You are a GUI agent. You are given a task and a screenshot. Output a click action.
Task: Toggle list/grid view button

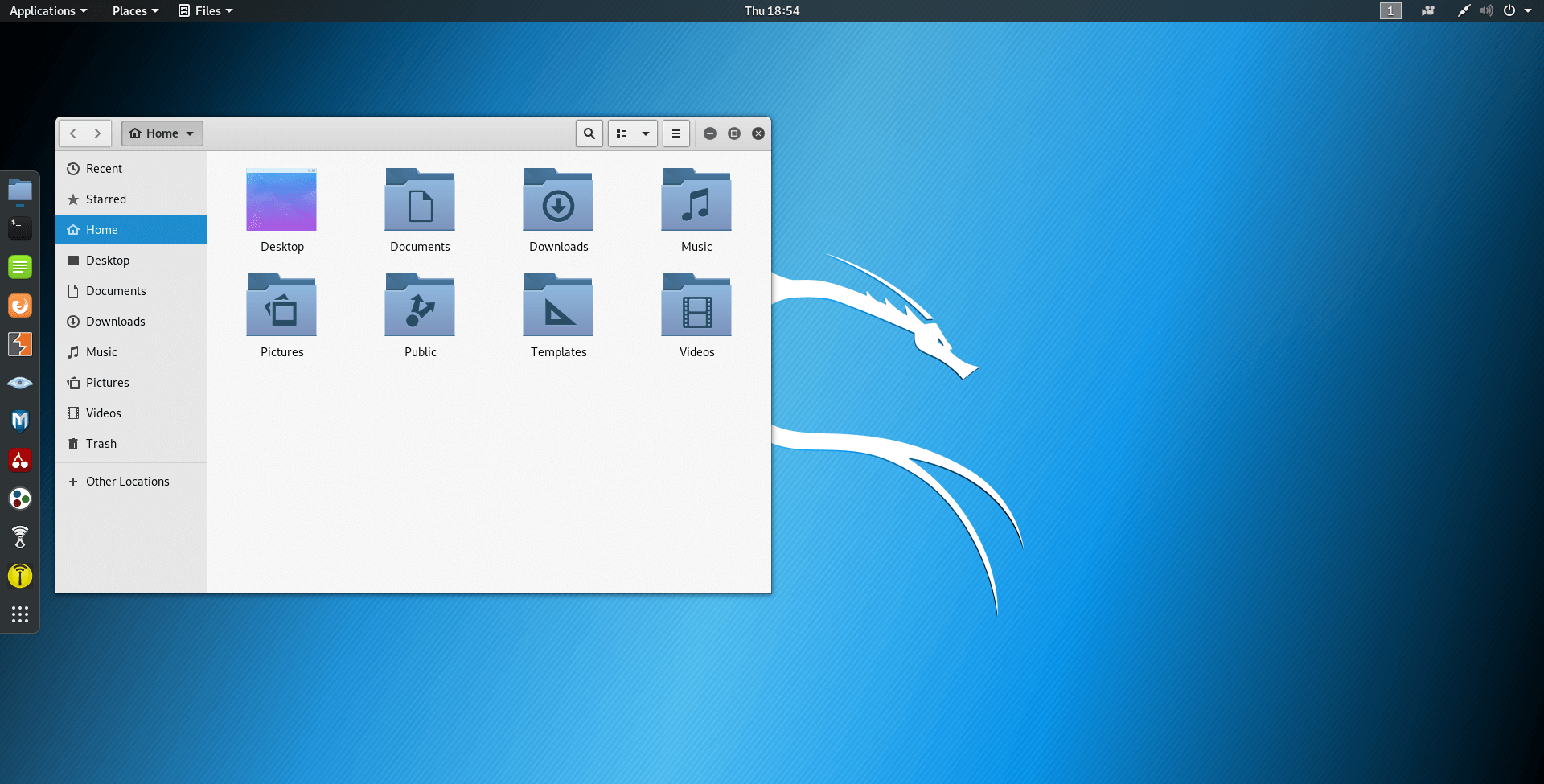(x=622, y=133)
